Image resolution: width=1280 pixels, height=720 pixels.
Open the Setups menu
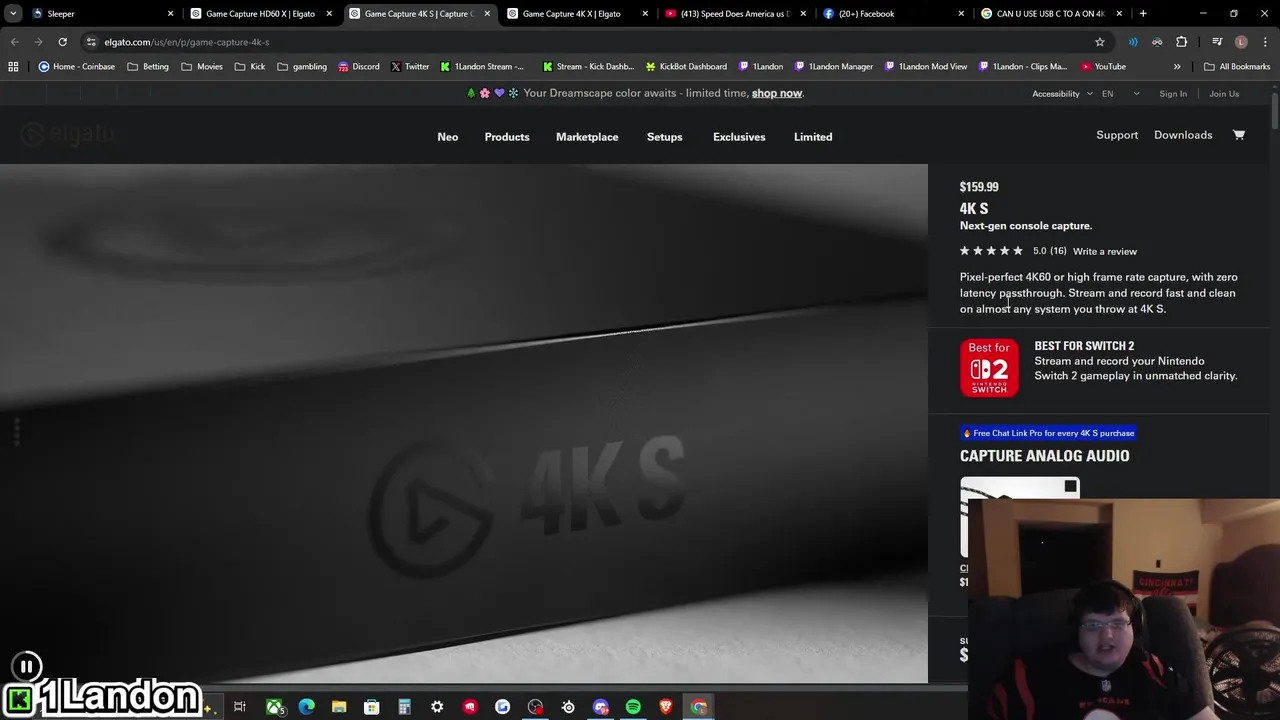664,137
